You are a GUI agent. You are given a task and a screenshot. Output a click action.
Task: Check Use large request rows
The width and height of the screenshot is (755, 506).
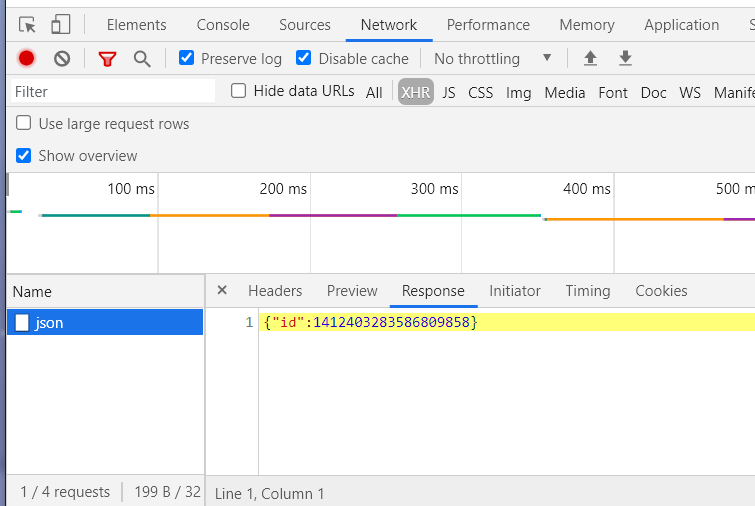click(x=24, y=124)
